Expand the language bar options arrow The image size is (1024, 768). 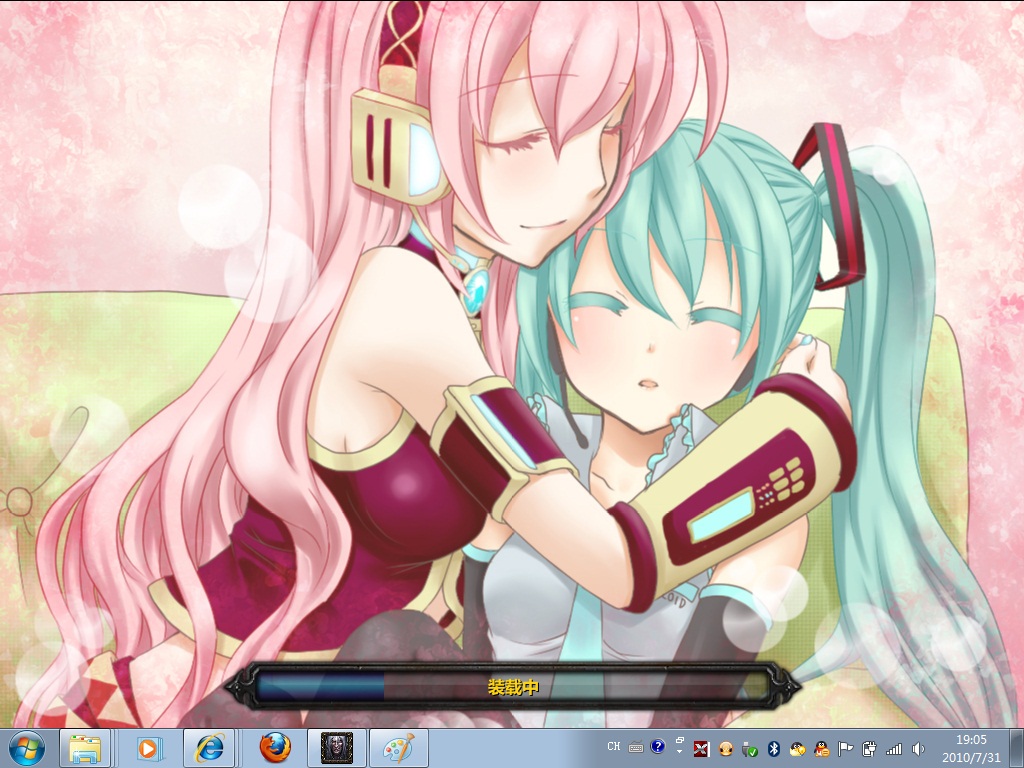[x=680, y=751]
